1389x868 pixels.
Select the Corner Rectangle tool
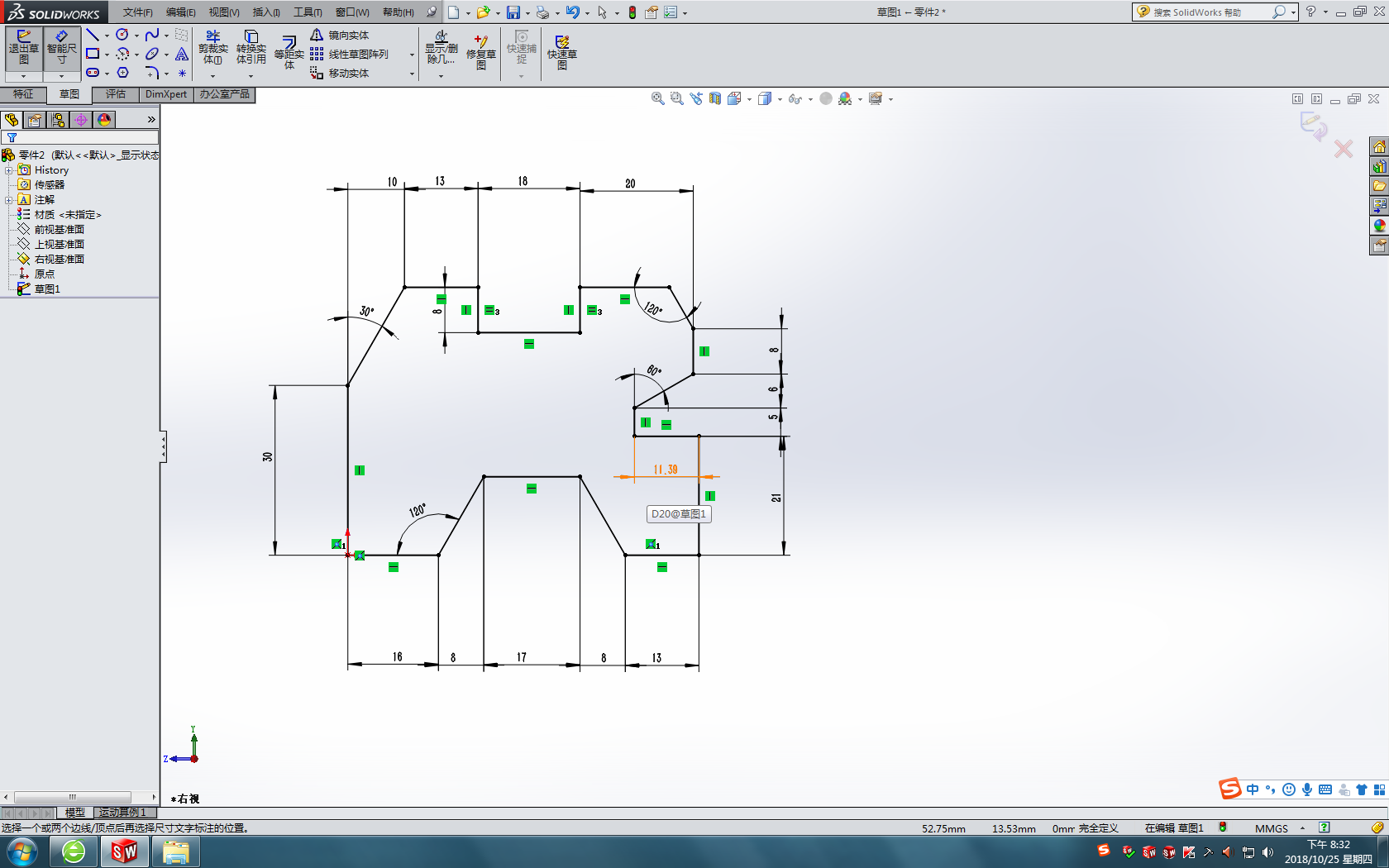pyautogui.click(x=93, y=54)
